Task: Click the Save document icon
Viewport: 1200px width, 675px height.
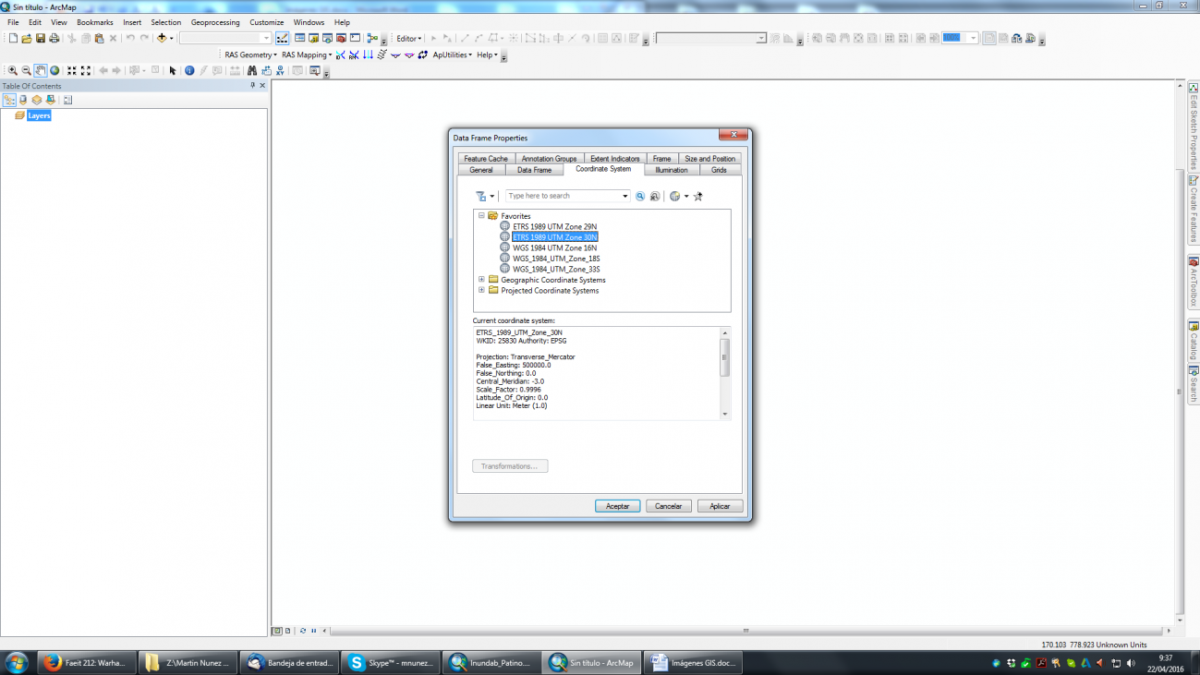Action: click(x=41, y=38)
